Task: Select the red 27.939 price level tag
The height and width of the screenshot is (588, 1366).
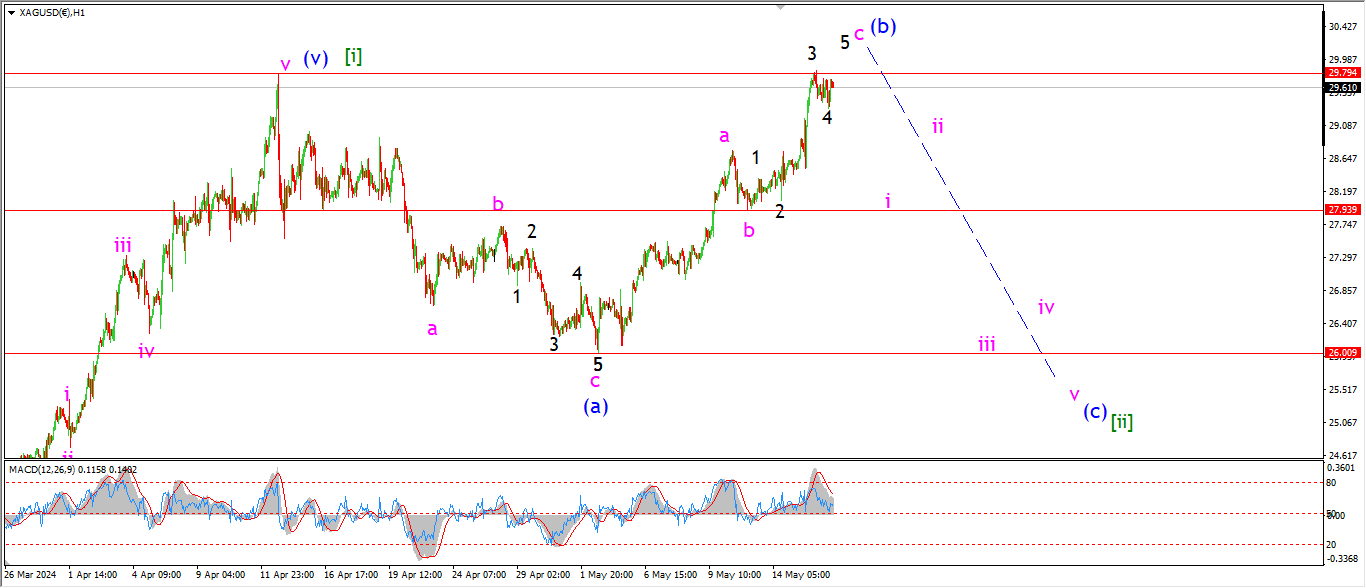Action: click(1341, 210)
